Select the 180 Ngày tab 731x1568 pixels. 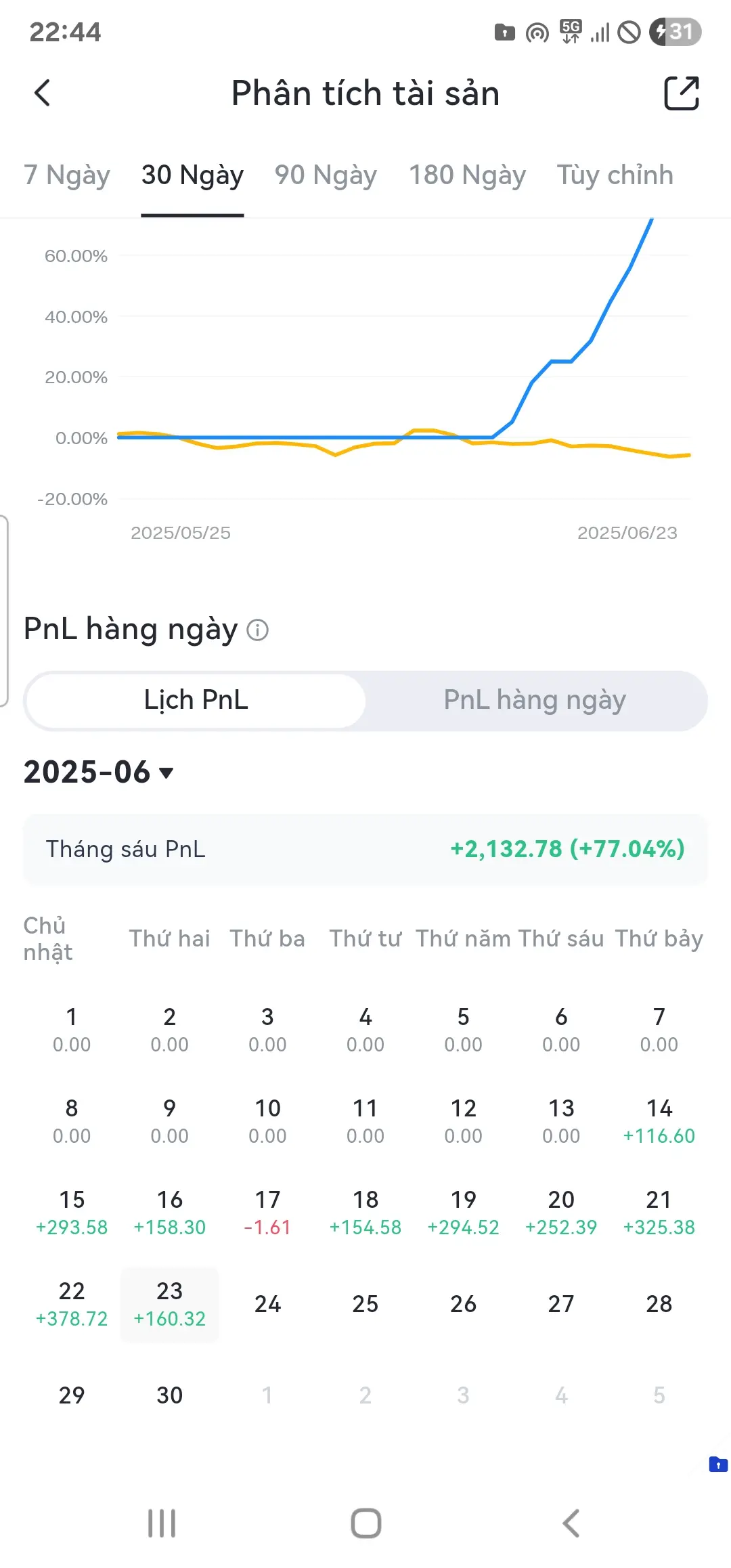click(x=467, y=175)
